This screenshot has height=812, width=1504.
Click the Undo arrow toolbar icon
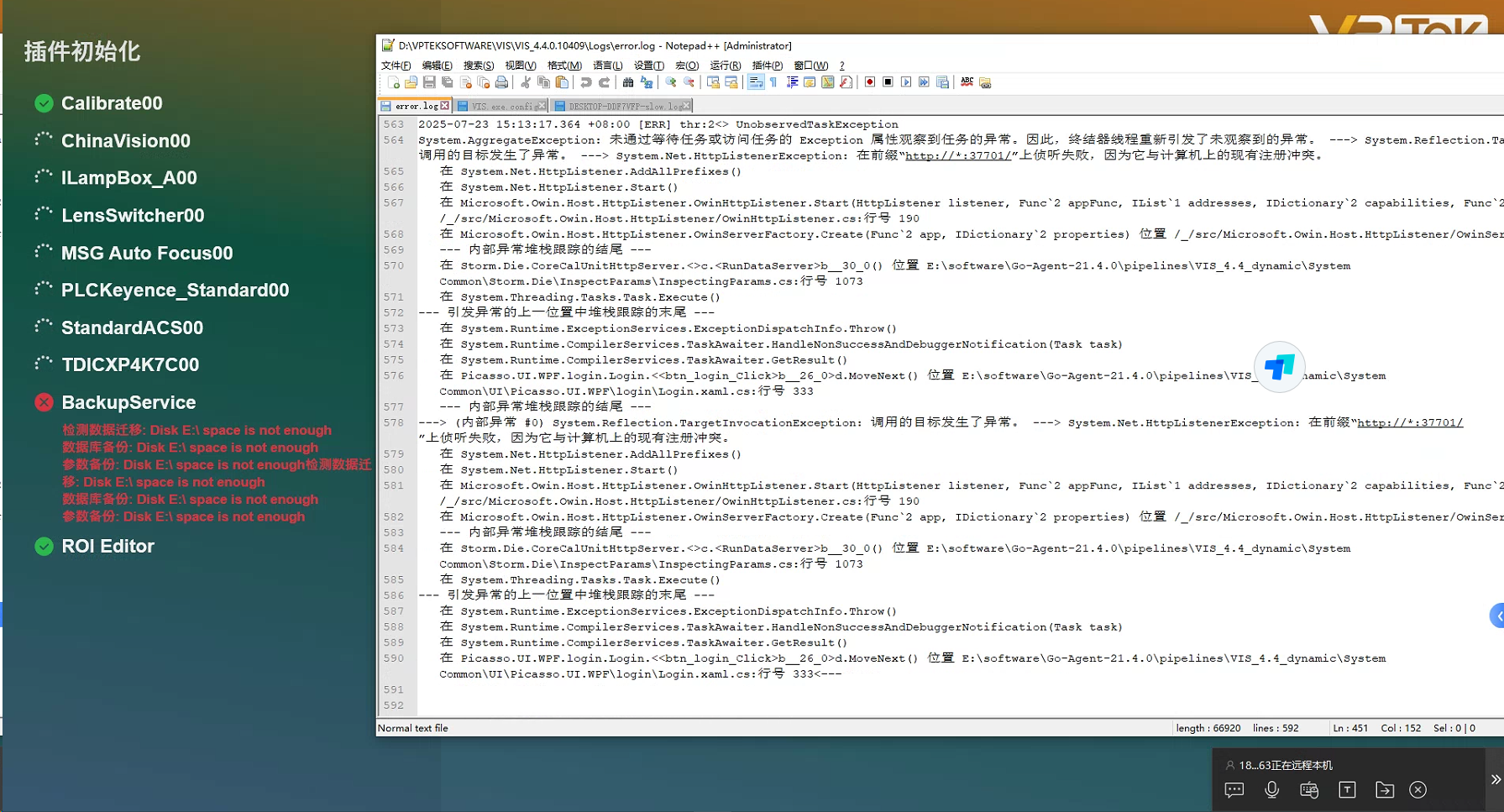(x=586, y=82)
